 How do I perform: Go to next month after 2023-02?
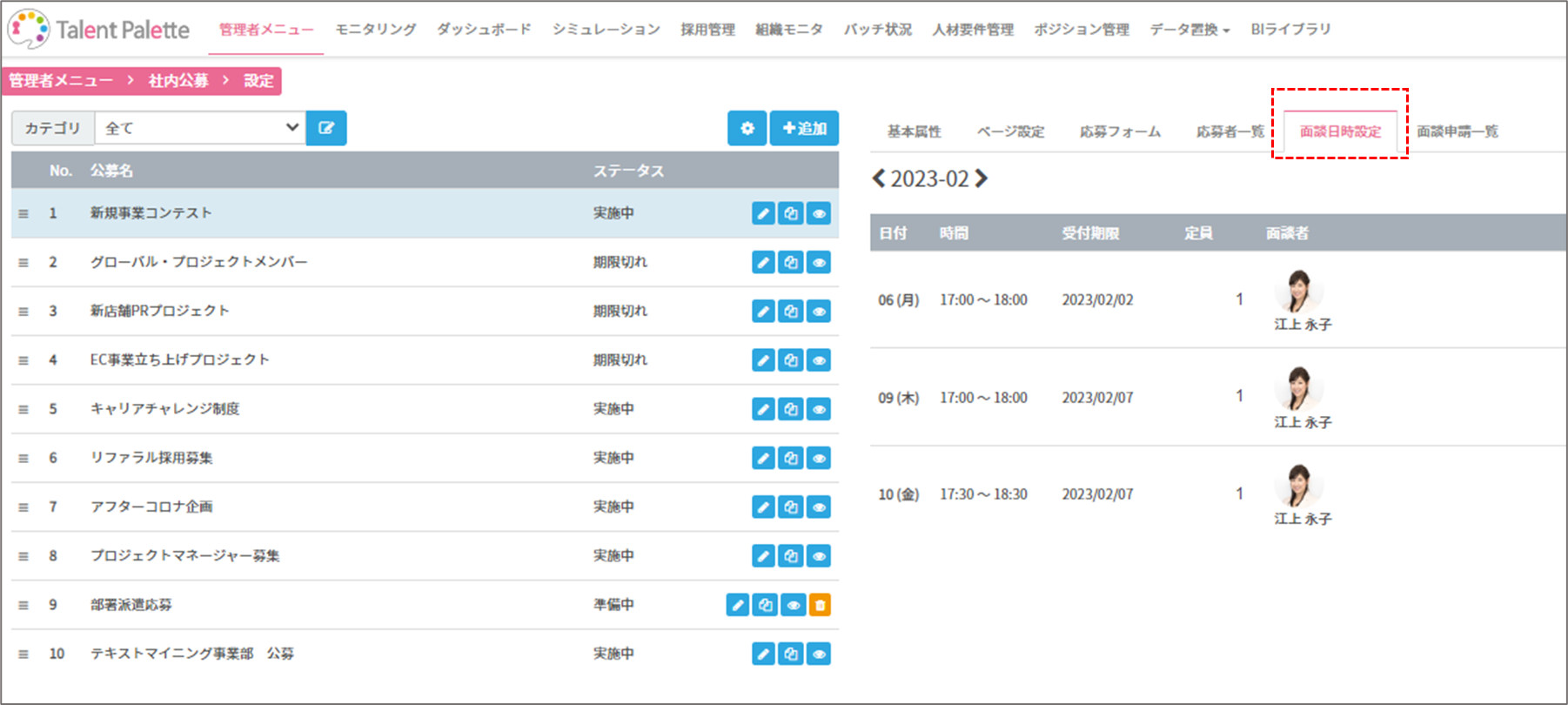tap(982, 178)
